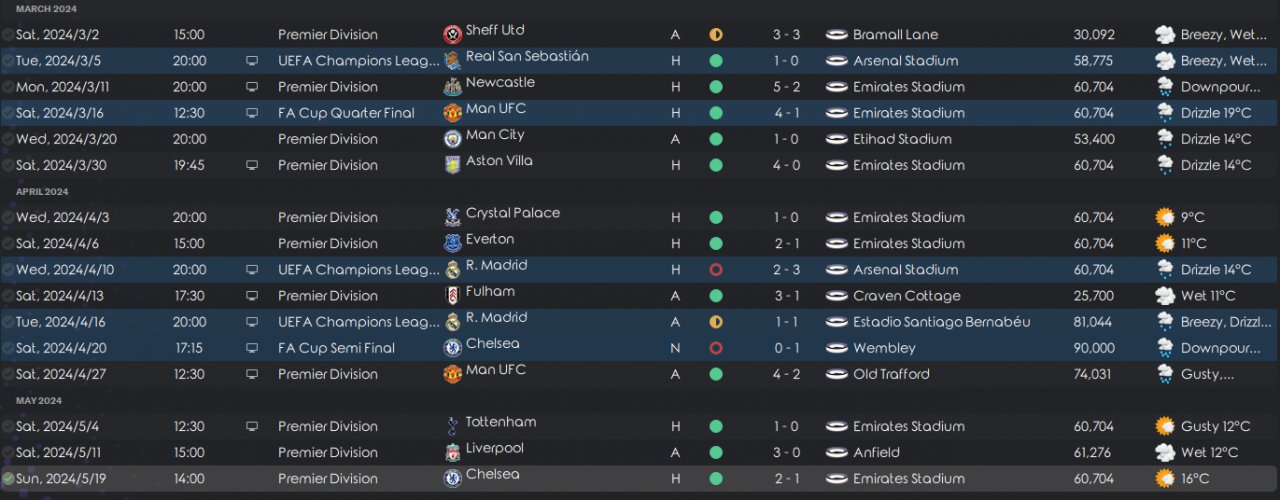This screenshot has height=500, width=1280.
Task: Click the Sheff Utd club badge
Action: point(452,35)
